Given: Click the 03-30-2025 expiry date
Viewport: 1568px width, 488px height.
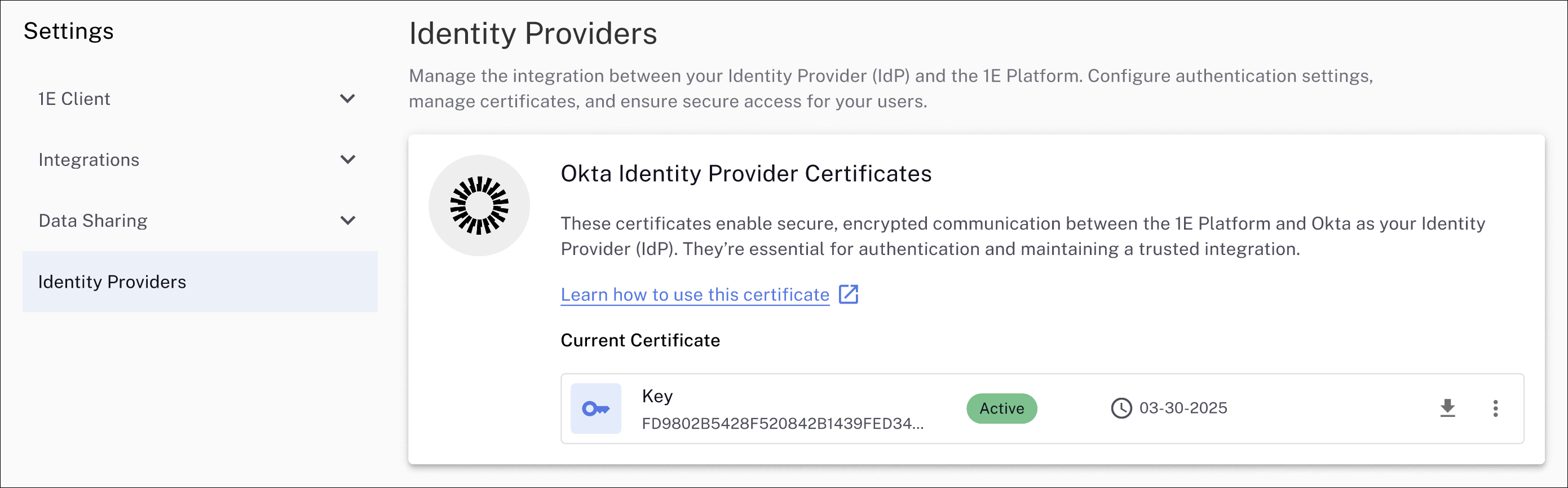Looking at the screenshot, I should coord(1183,408).
